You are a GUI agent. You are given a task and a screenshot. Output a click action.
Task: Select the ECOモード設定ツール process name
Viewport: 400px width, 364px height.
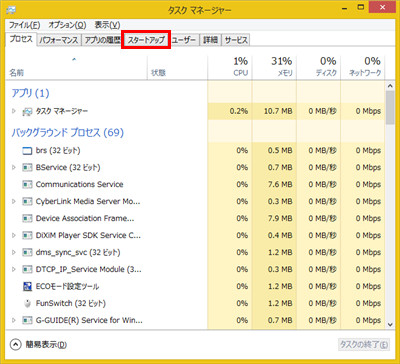pyautogui.click(x=67, y=286)
